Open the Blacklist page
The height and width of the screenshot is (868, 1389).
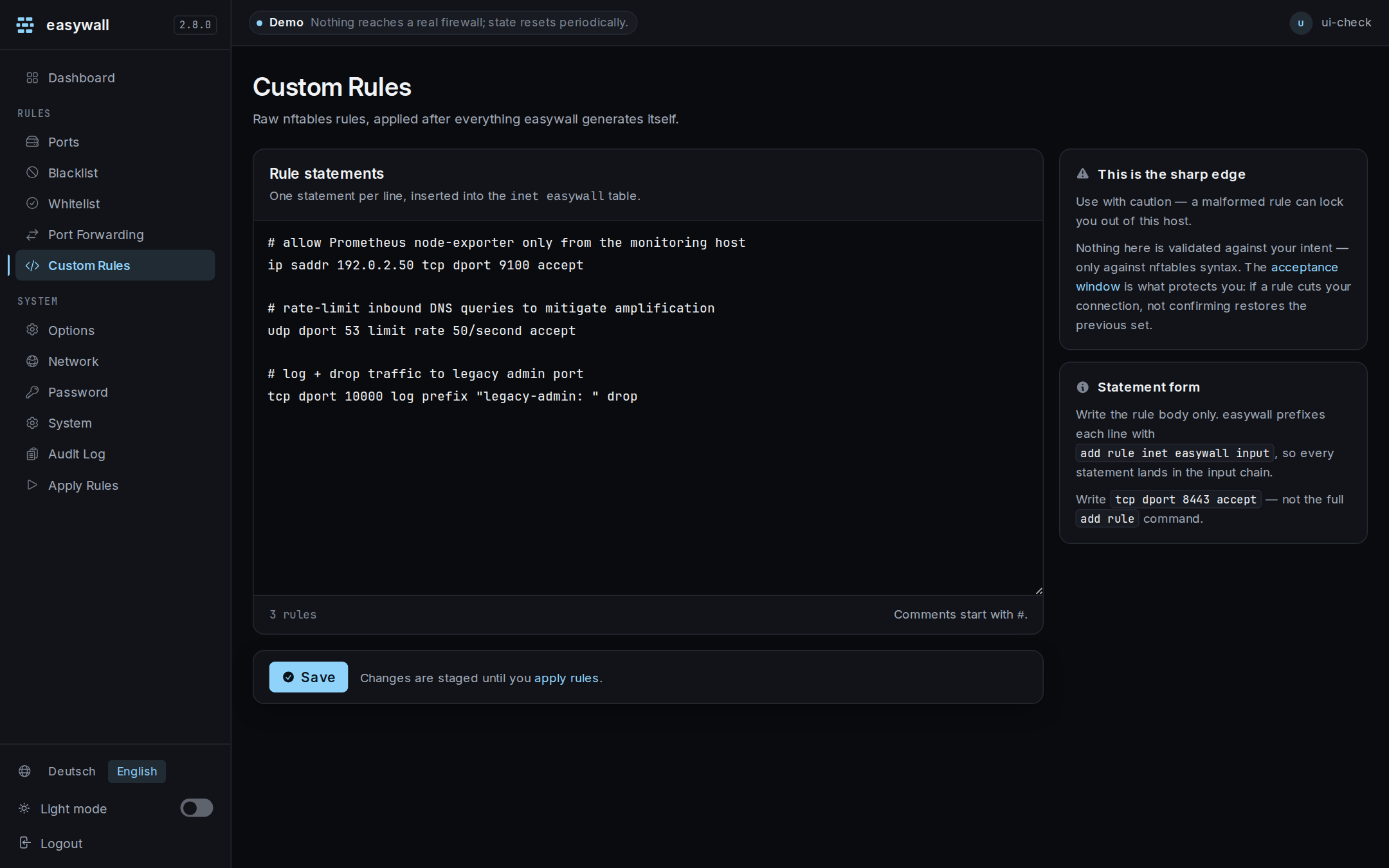pyautogui.click(x=115, y=172)
